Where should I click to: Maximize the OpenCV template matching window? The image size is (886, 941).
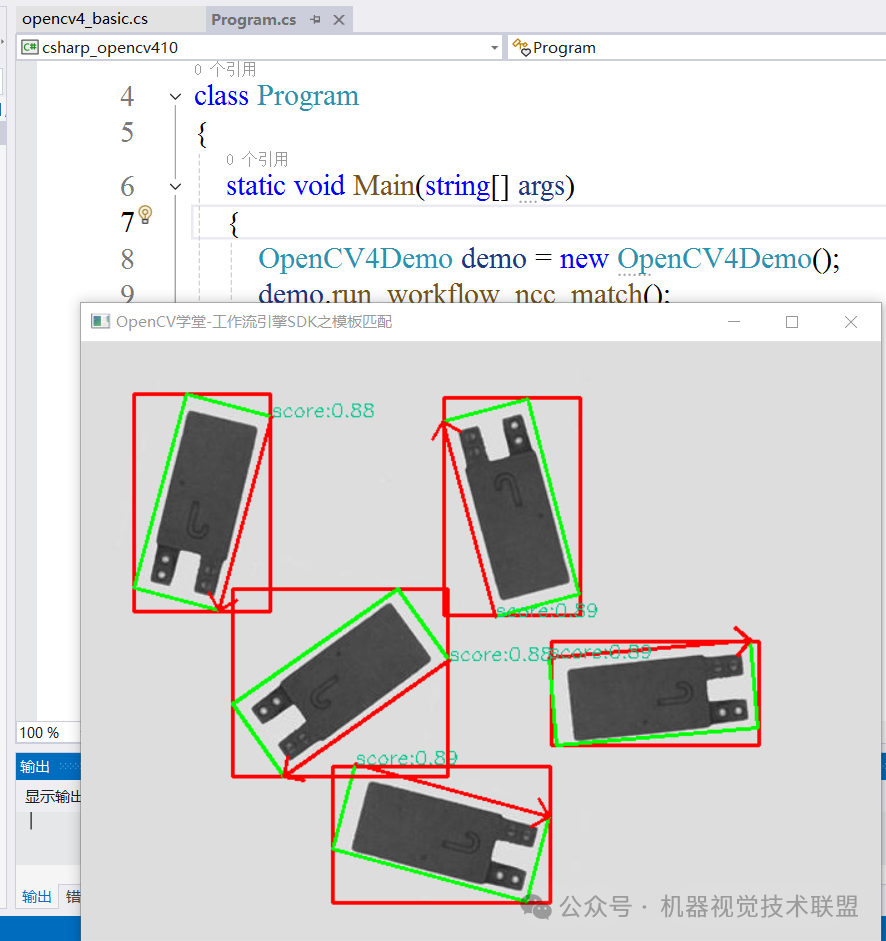[x=792, y=322]
